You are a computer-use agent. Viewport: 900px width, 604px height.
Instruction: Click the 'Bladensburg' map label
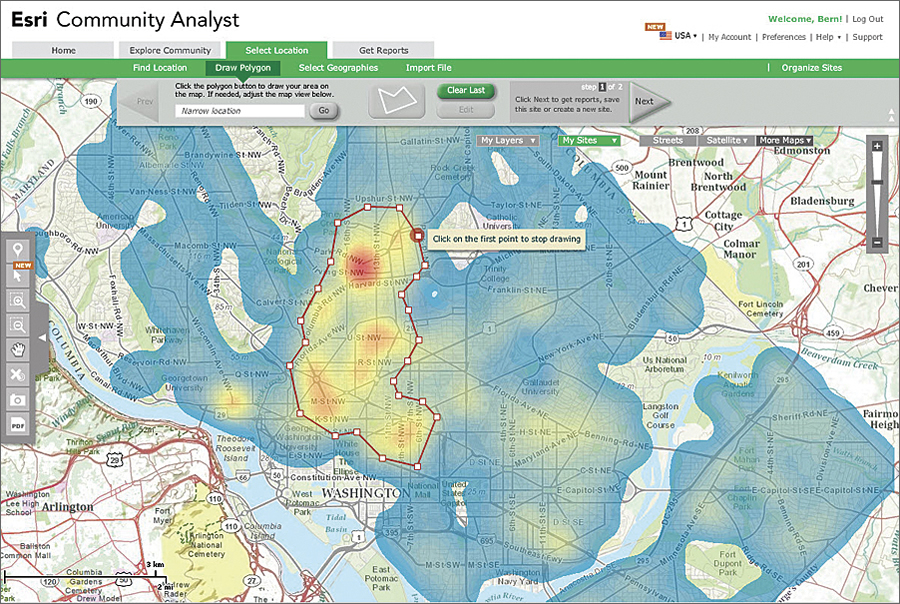(x=822, y=201)
